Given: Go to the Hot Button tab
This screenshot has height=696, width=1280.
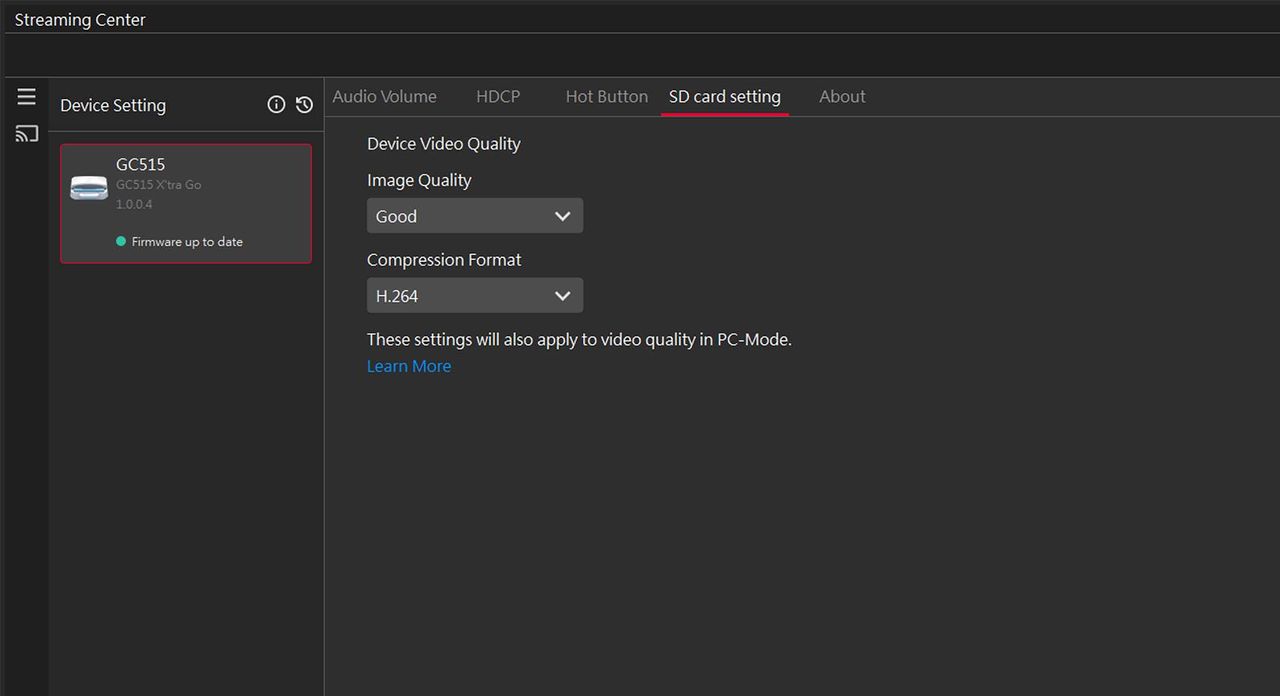Looking at the screenshot, I should pyautogui.click(x=607, y=97).
